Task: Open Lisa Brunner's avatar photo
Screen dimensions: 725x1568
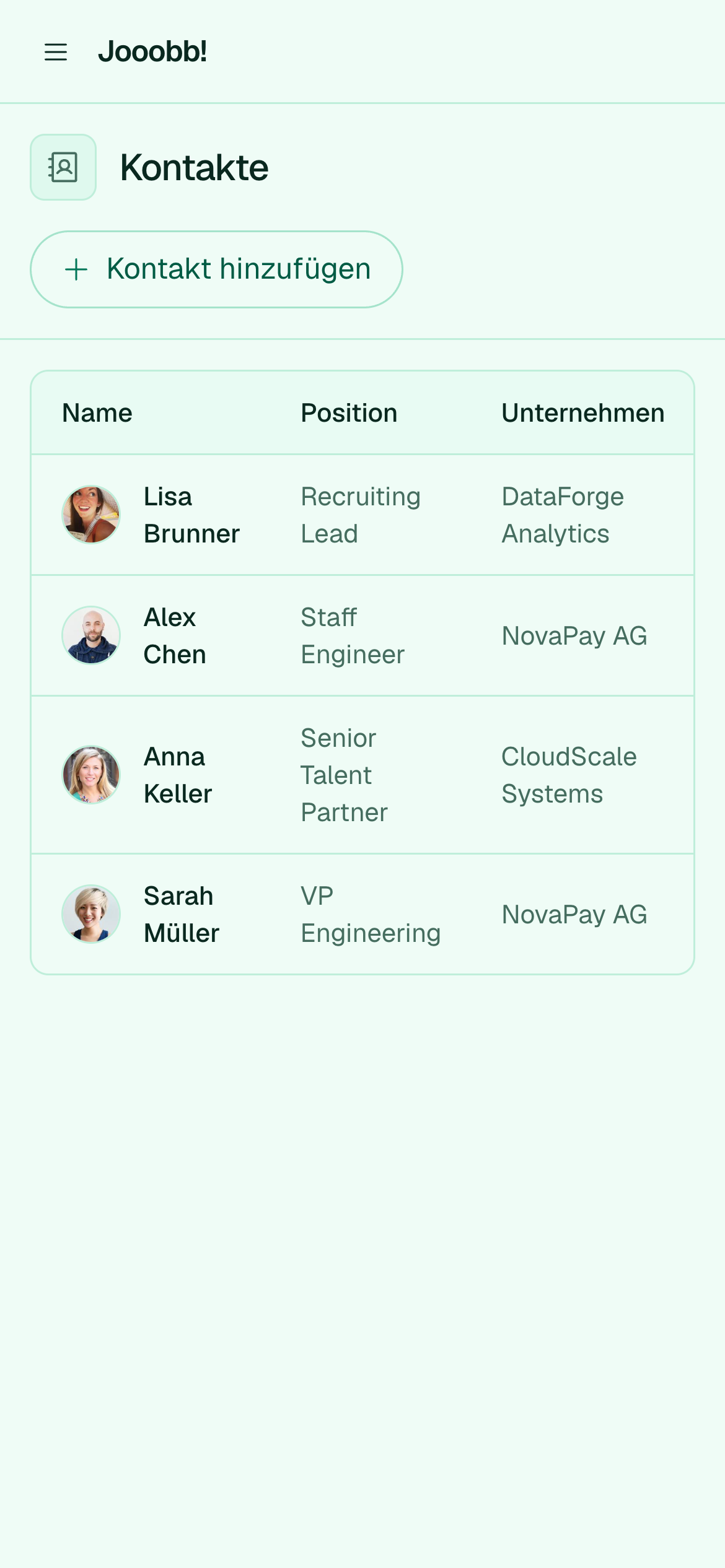Action: click(x=91, y=515)
